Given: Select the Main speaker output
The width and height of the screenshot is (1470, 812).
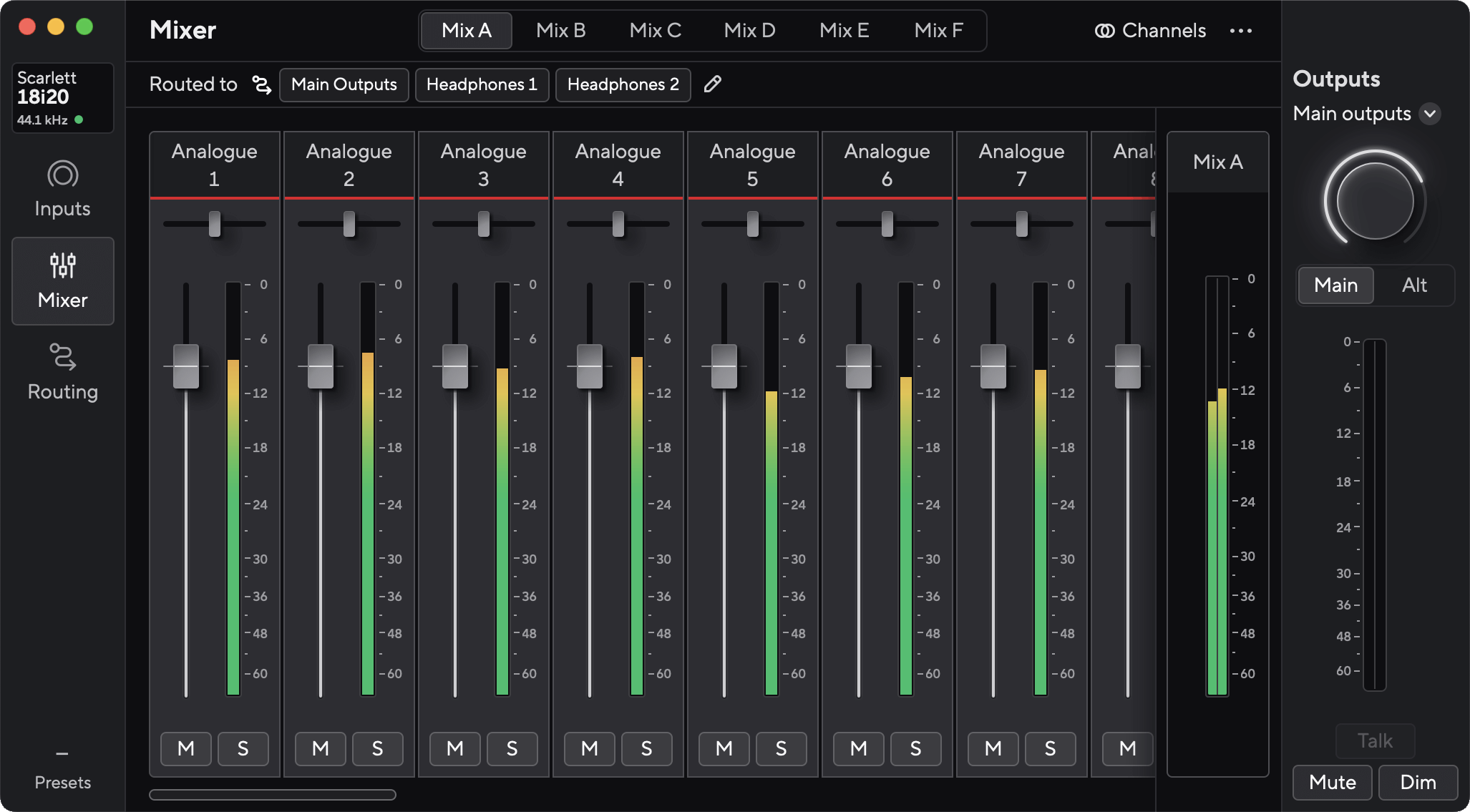Looking at the screenshot, I should [1336, 285].
